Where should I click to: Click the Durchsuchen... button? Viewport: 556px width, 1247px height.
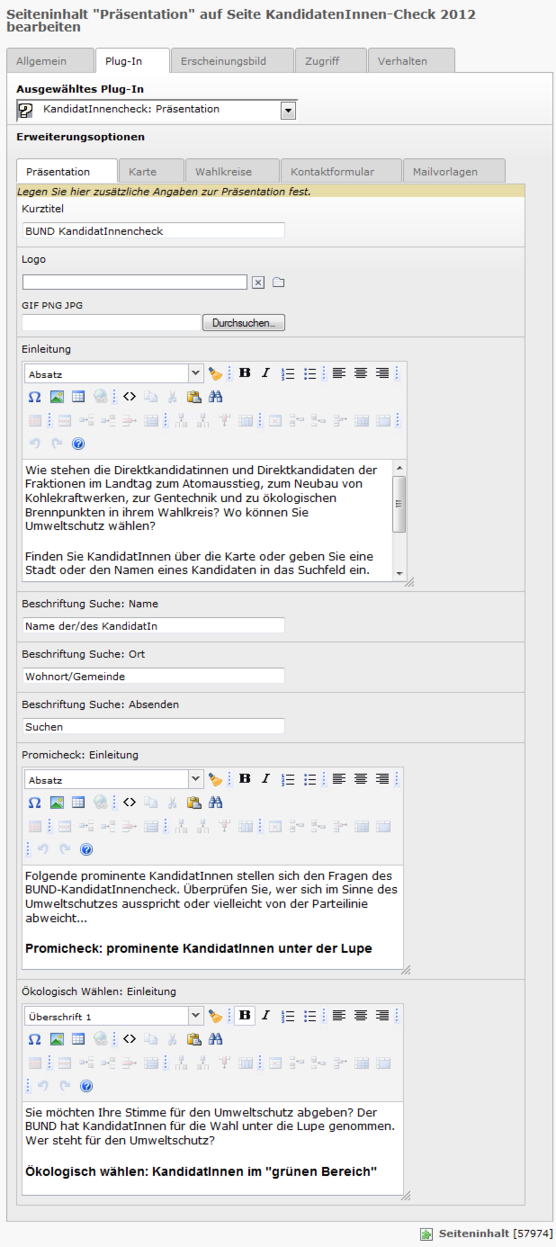(x=244, y=323)
